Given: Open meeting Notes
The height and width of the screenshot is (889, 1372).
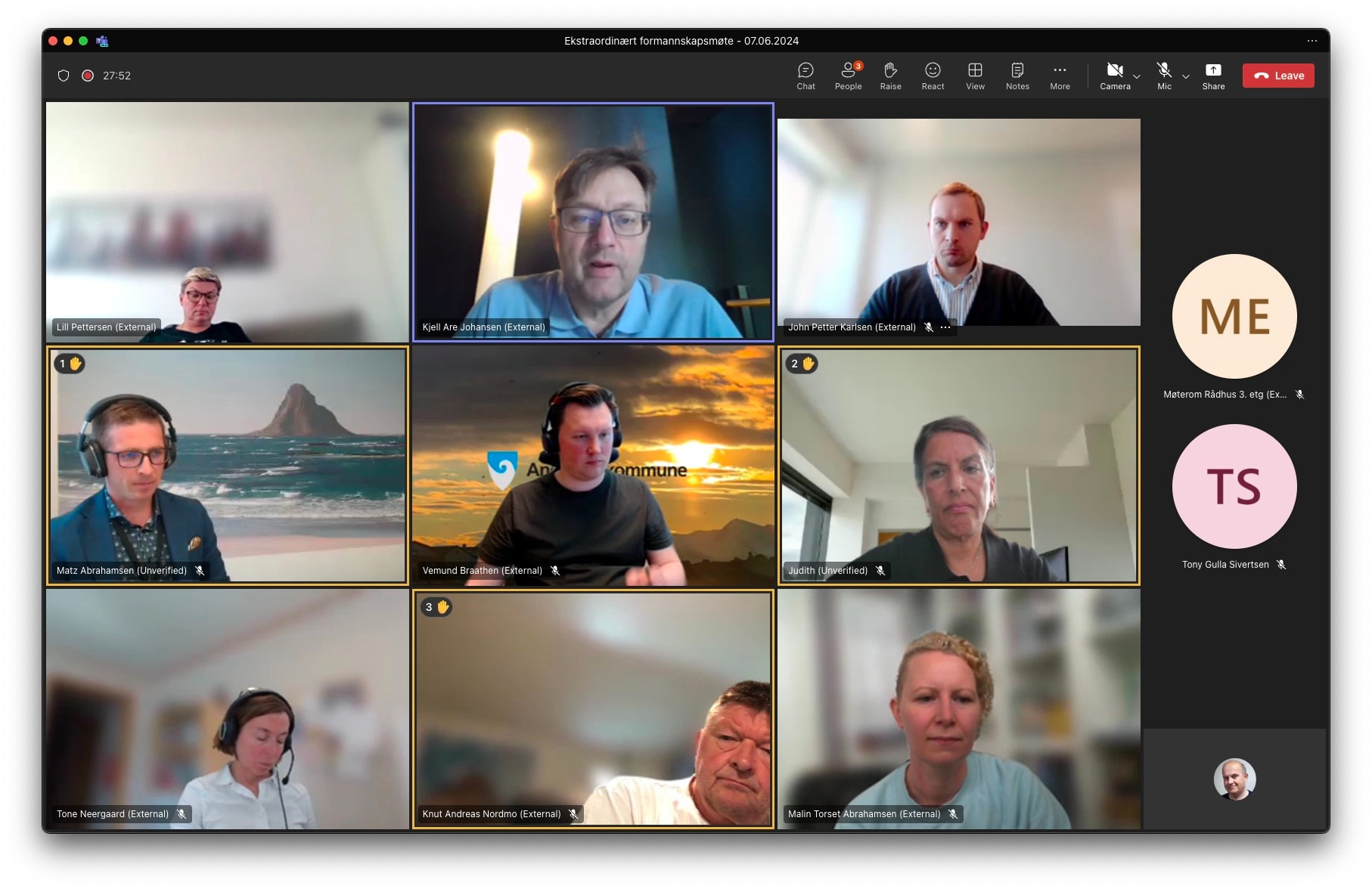Looking at the screenshot, I should (1017, 76).
